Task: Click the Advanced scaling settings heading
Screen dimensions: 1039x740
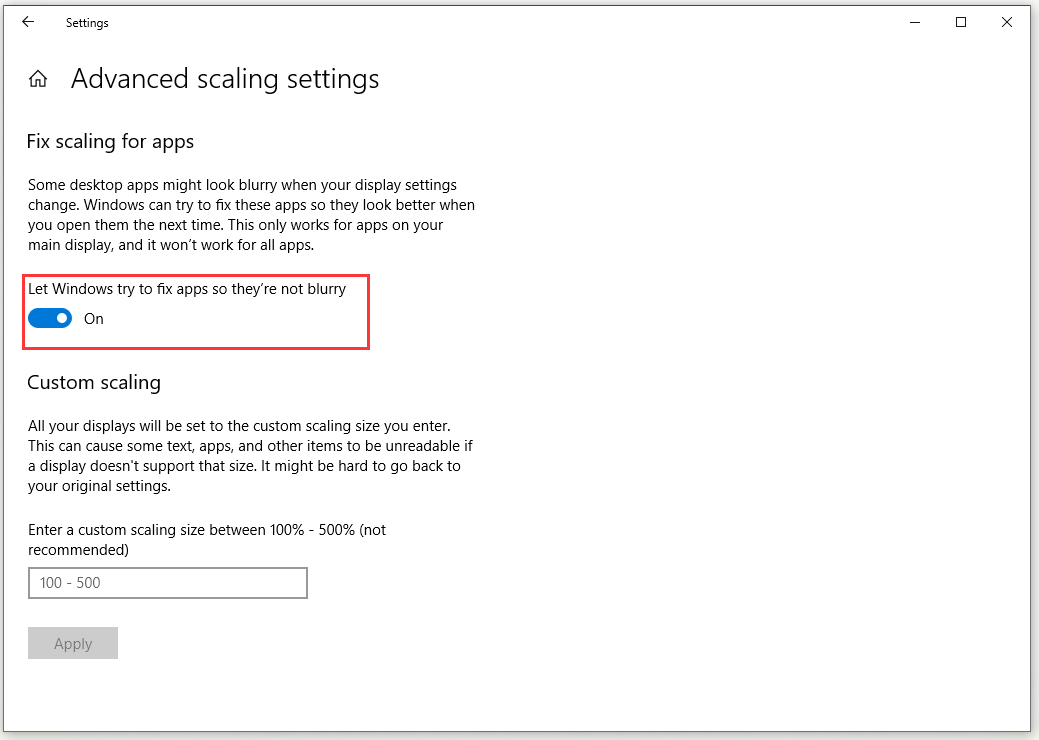Action: click(x=224, y=78)
